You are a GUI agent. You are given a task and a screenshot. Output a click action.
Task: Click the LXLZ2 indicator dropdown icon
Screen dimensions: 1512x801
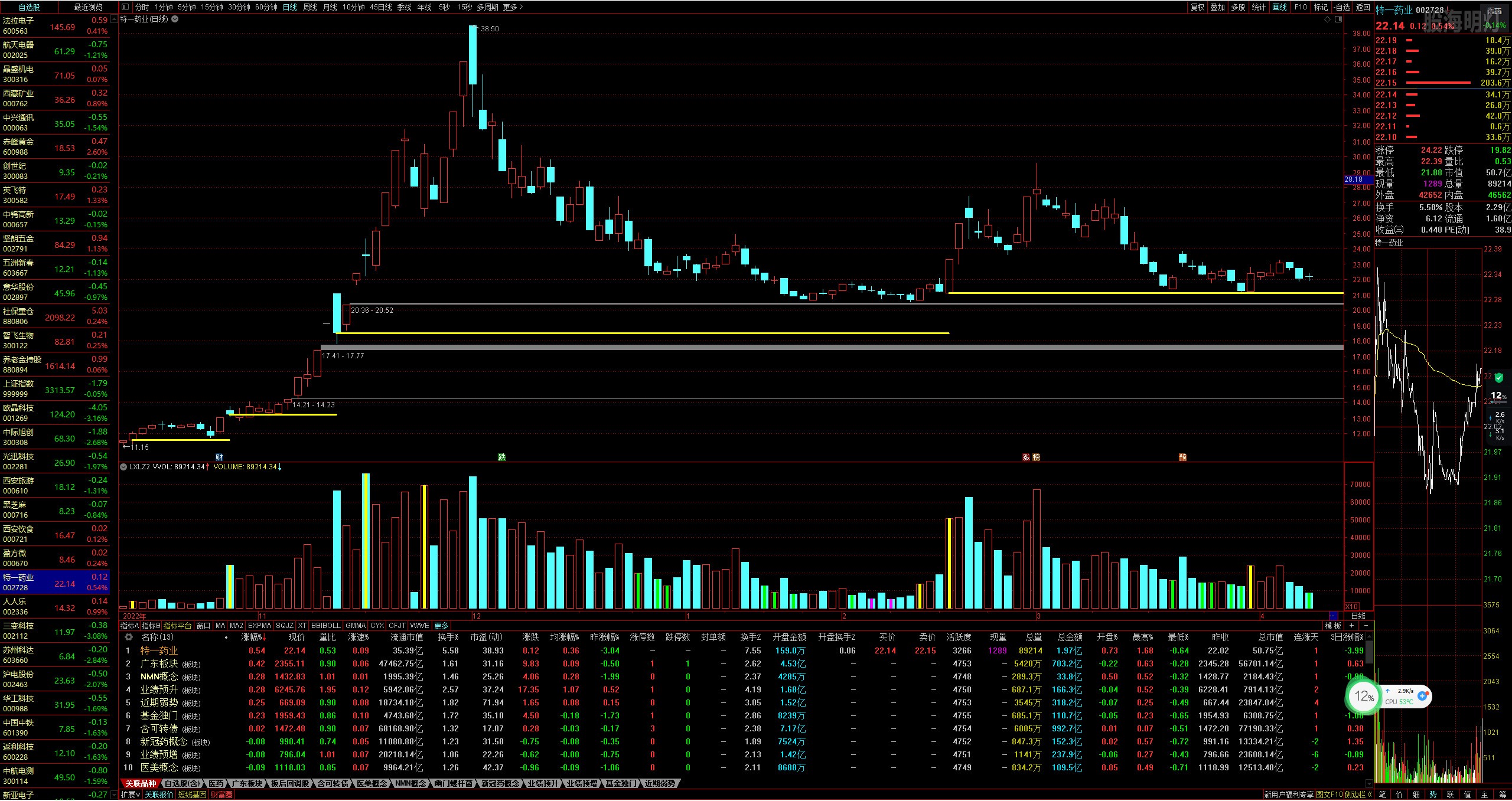pyautogui.click(x=123, y=467)
